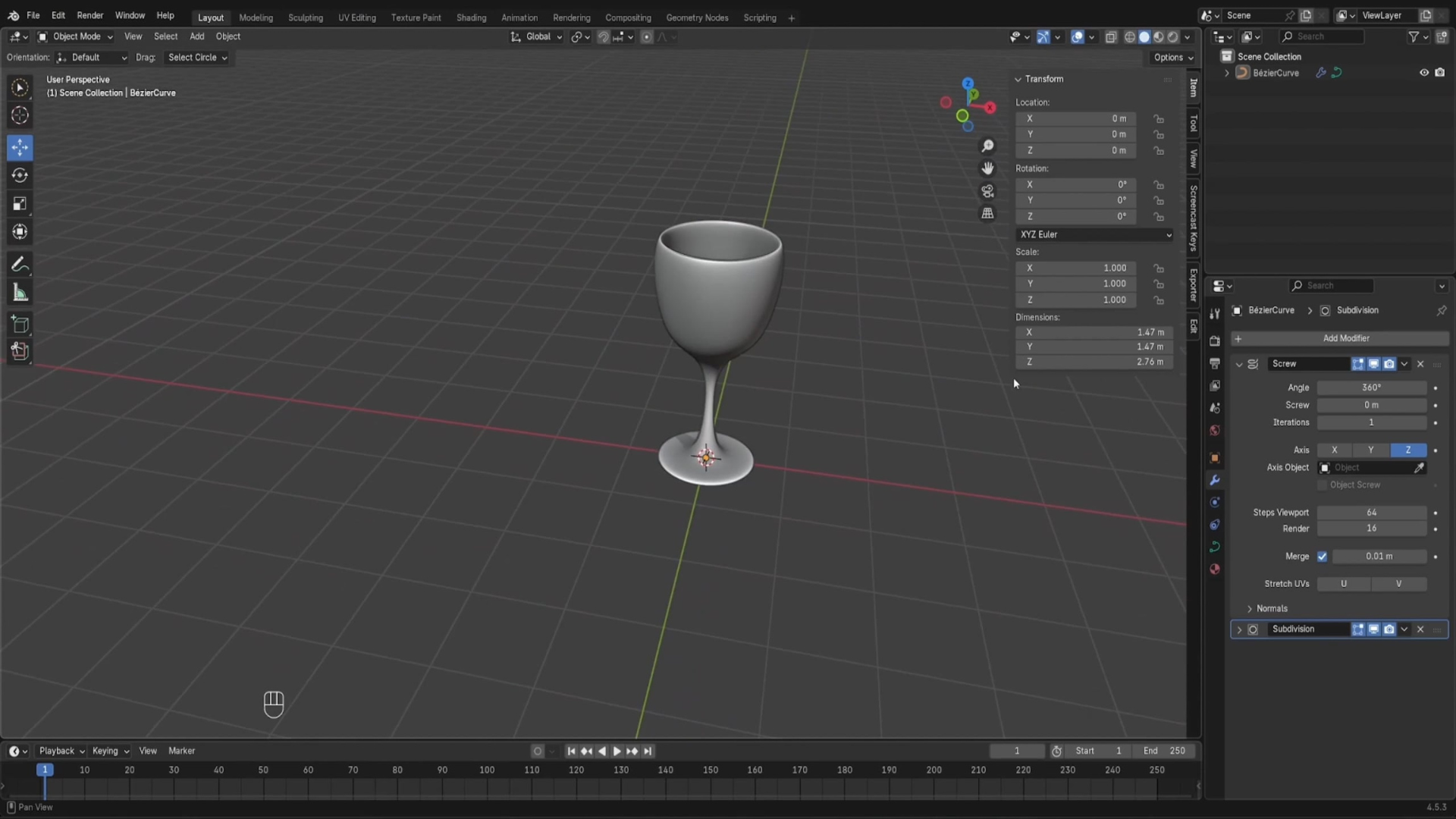Switch to the Sculpting workspace tab
The image size is (1456, 819).
pyautogui.click(x=305, y=17)
